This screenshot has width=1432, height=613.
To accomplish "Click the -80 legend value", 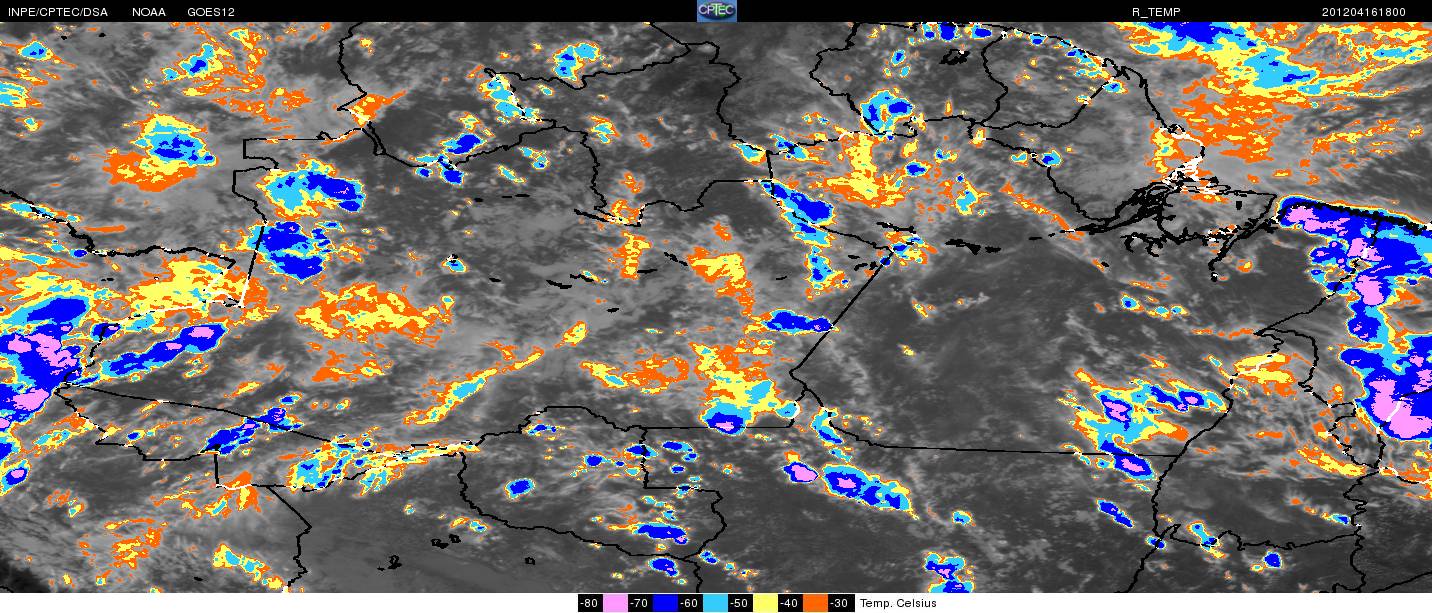I will tap(590, 603).
